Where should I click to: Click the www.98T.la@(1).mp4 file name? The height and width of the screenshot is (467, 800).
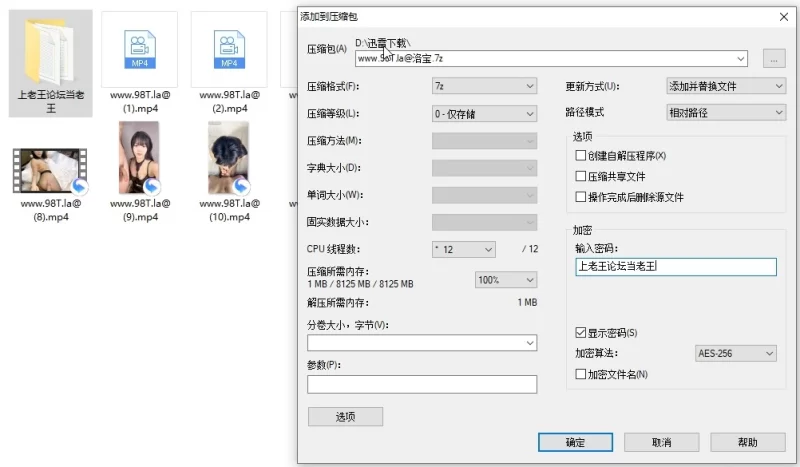coord(140,102)
